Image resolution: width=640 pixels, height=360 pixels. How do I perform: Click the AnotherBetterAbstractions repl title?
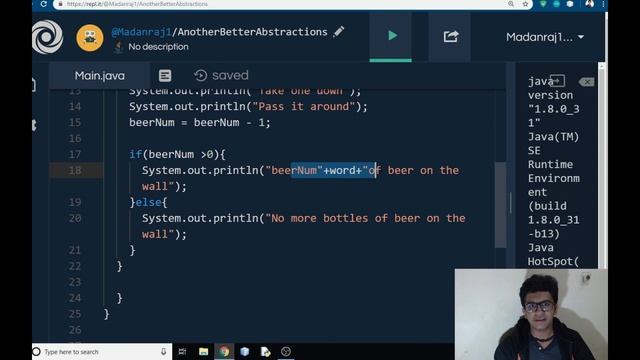pyautogui.click(x=252, y=32)
